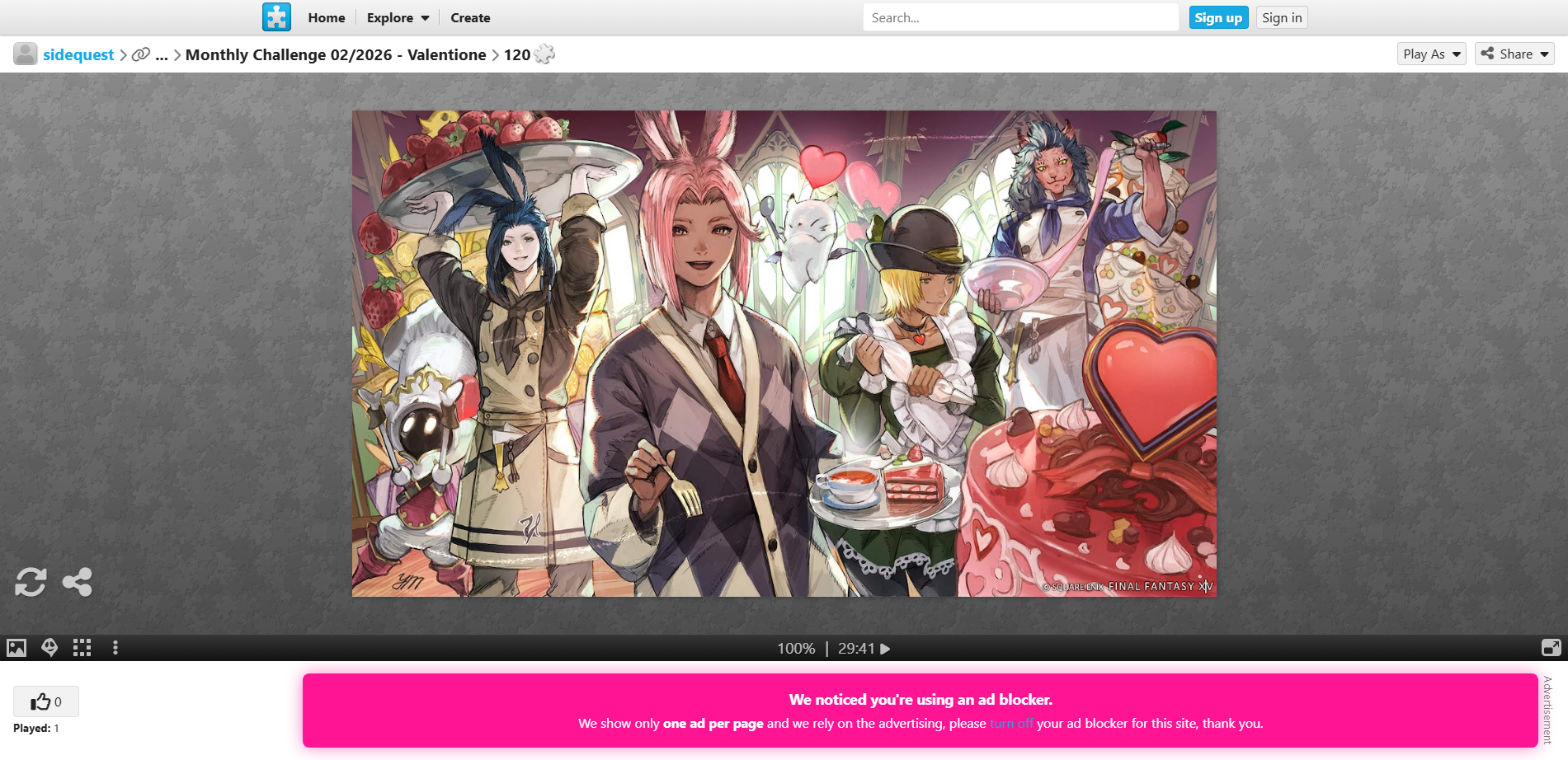The image size is (1568, 760).
Task: Open the Play As dropdown
Action: coord(1431,54)
